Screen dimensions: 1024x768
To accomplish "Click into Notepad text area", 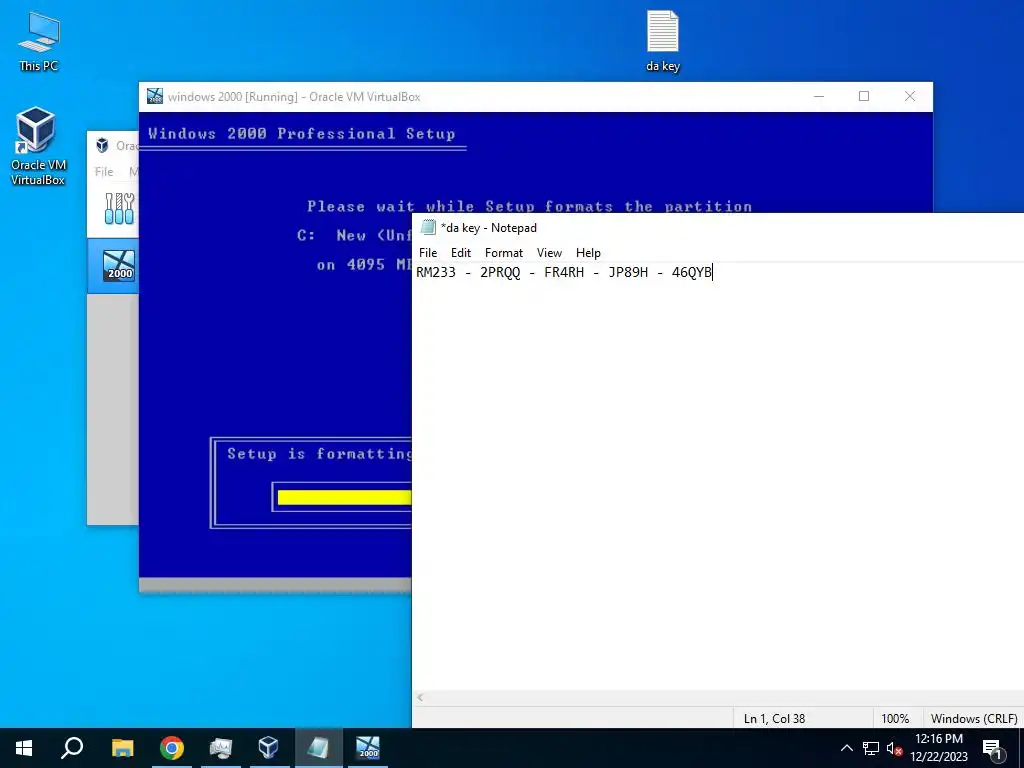I will pos(718,477).
